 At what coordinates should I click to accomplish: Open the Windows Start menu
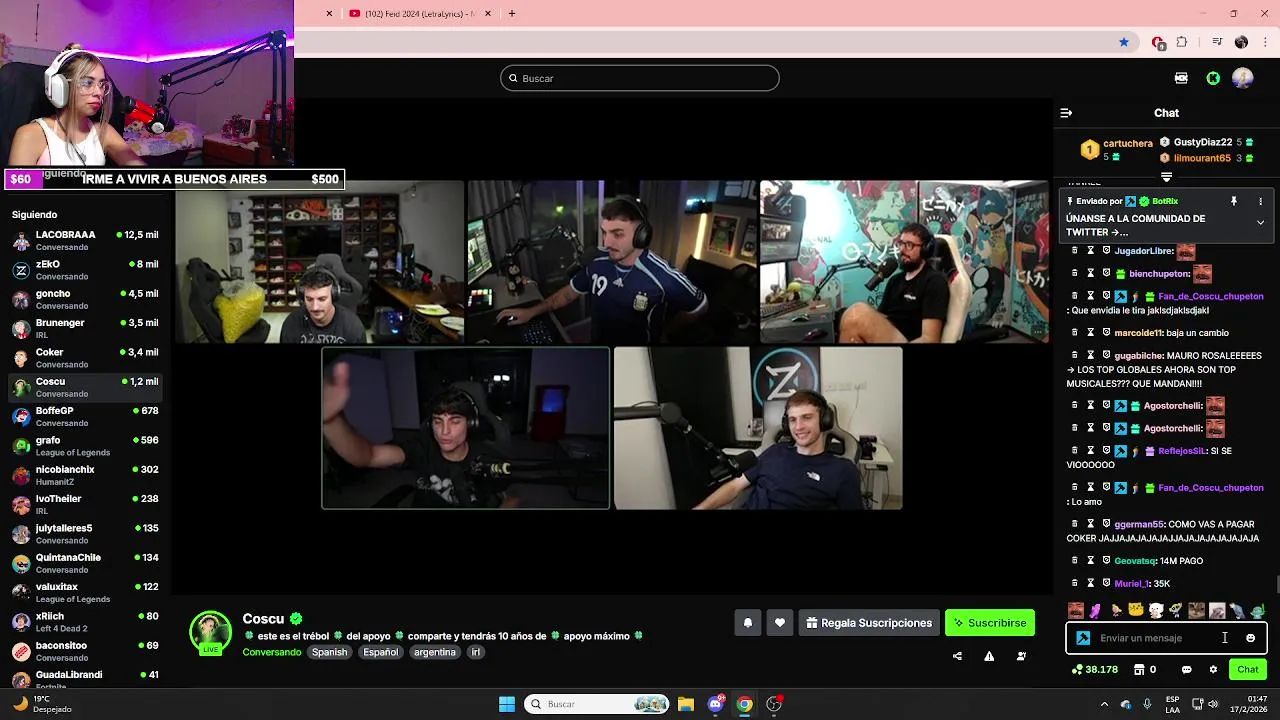click(x=507, y=704)
